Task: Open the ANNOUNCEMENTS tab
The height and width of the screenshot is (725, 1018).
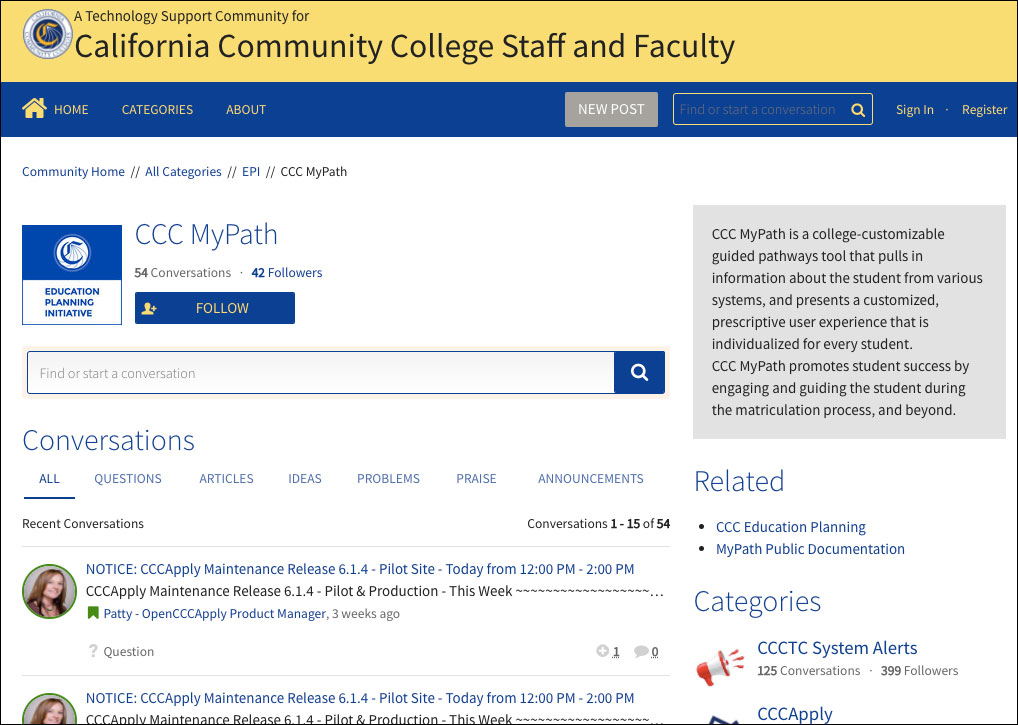Action: tap(590, 479)
